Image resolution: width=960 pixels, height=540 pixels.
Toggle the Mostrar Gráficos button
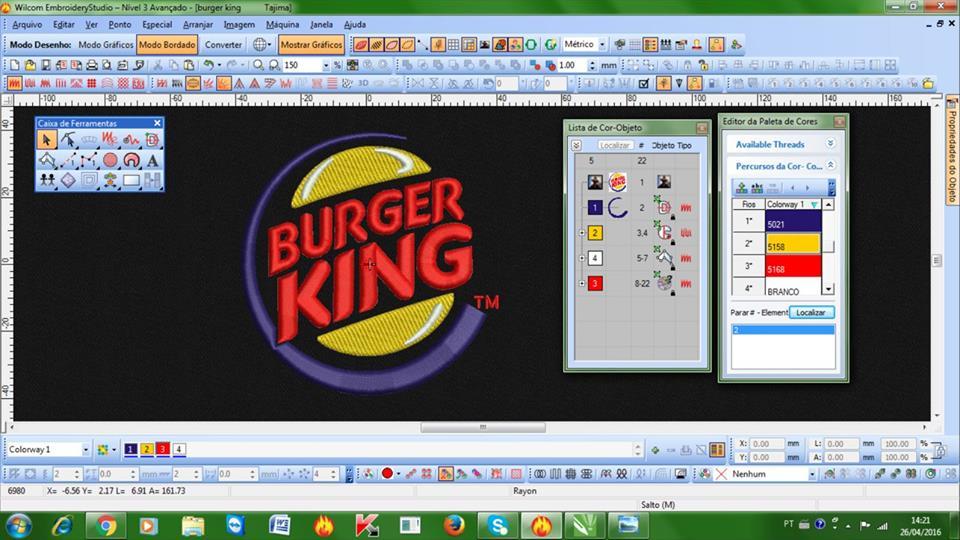[311, 45]
